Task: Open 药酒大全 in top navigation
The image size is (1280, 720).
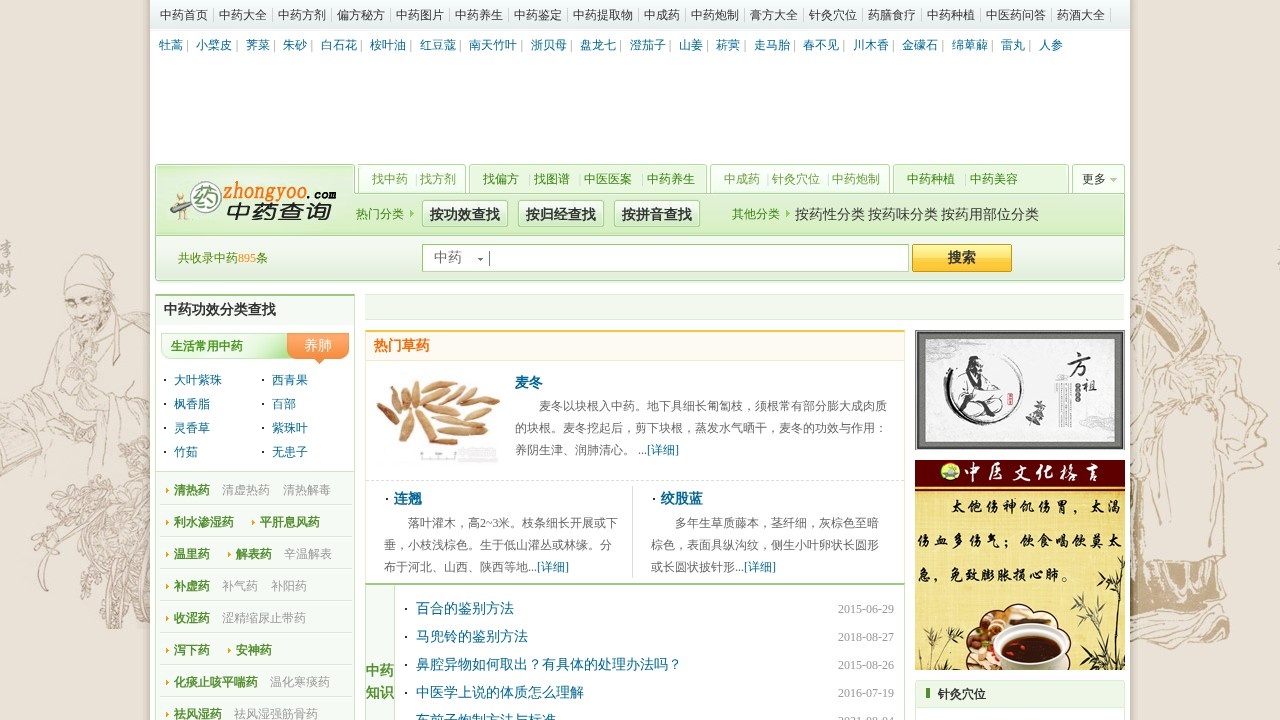Action: coord(1081,15)
